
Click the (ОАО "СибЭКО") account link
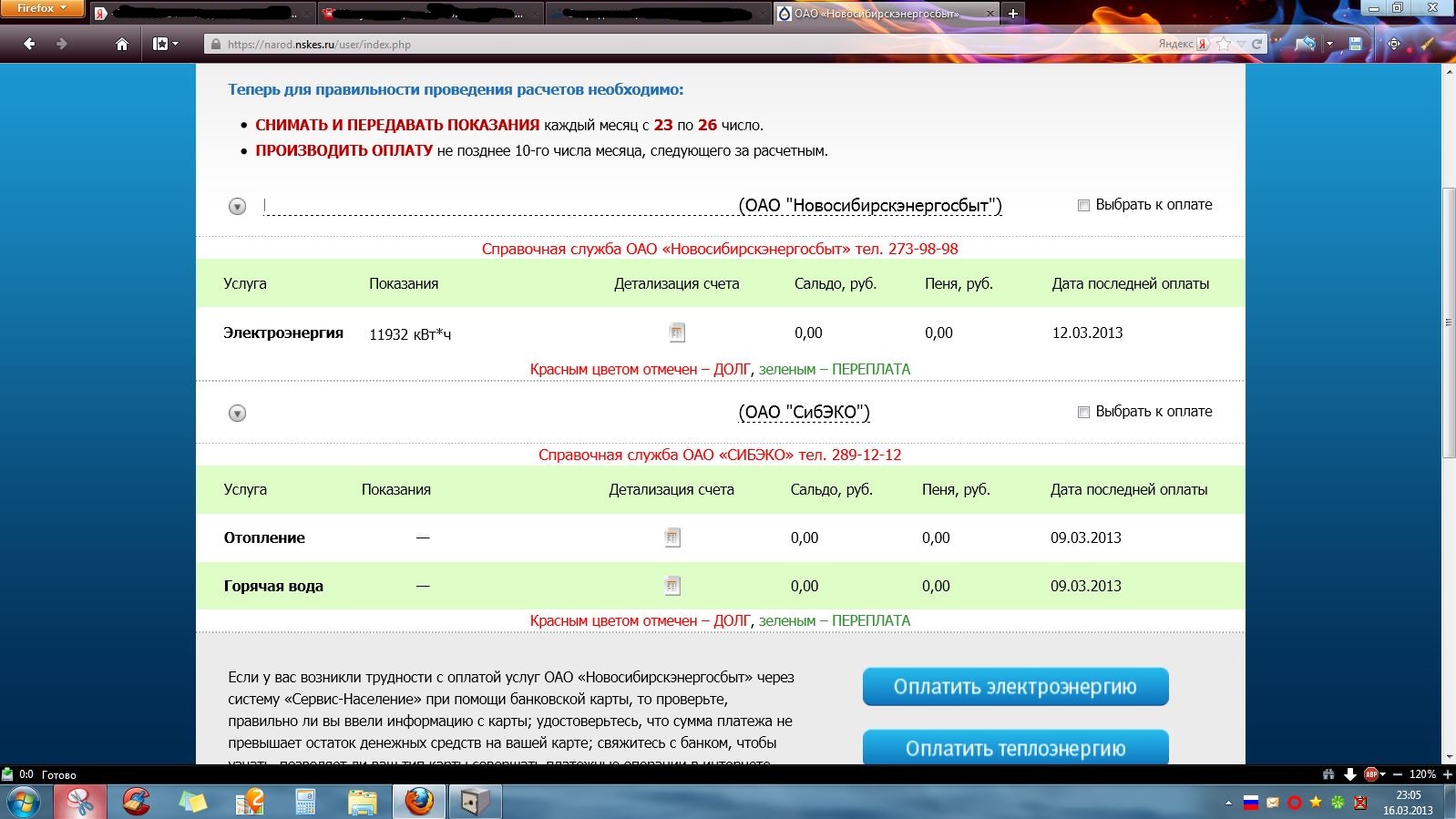click(x=804, y=413)
